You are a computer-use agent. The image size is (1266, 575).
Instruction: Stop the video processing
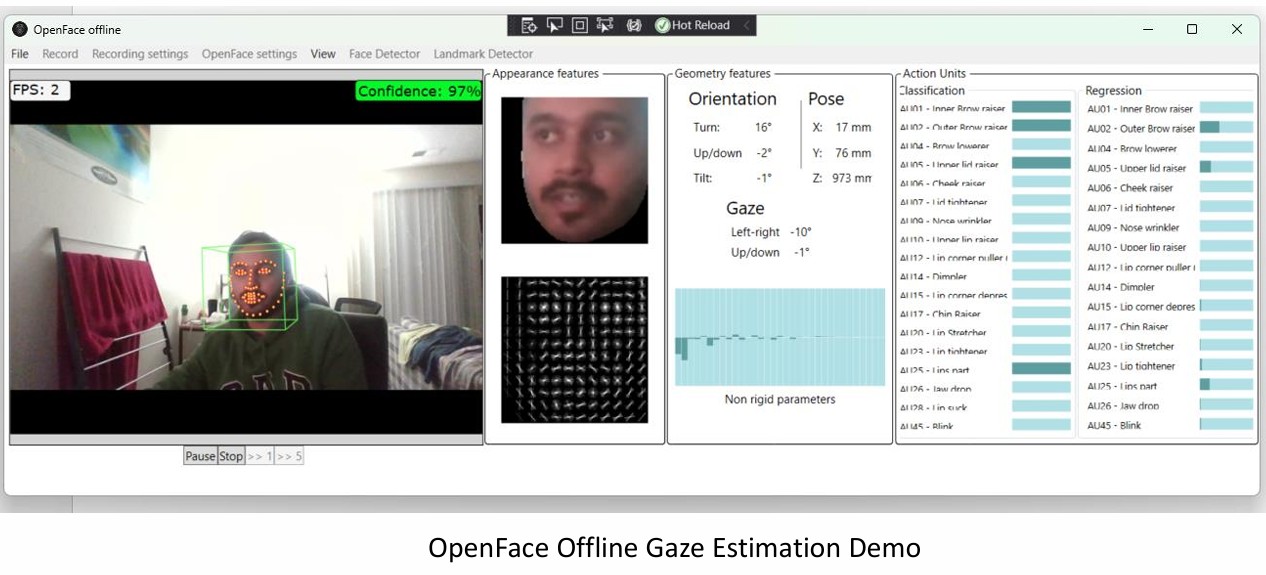pyautogui.click(x=231, y=456)
